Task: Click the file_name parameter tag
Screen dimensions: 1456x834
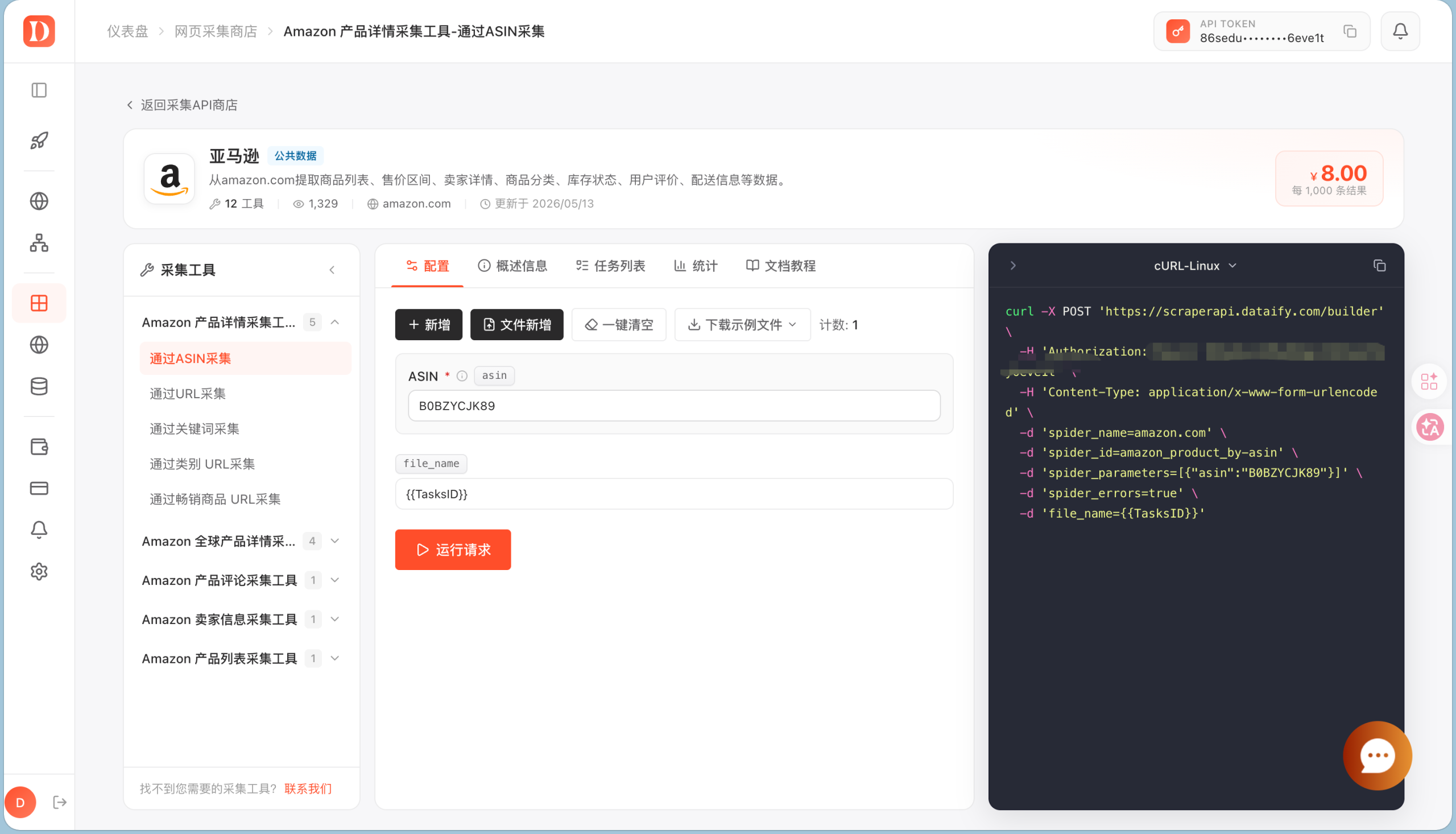Action: pyautogui.click(x=431, y=464)
